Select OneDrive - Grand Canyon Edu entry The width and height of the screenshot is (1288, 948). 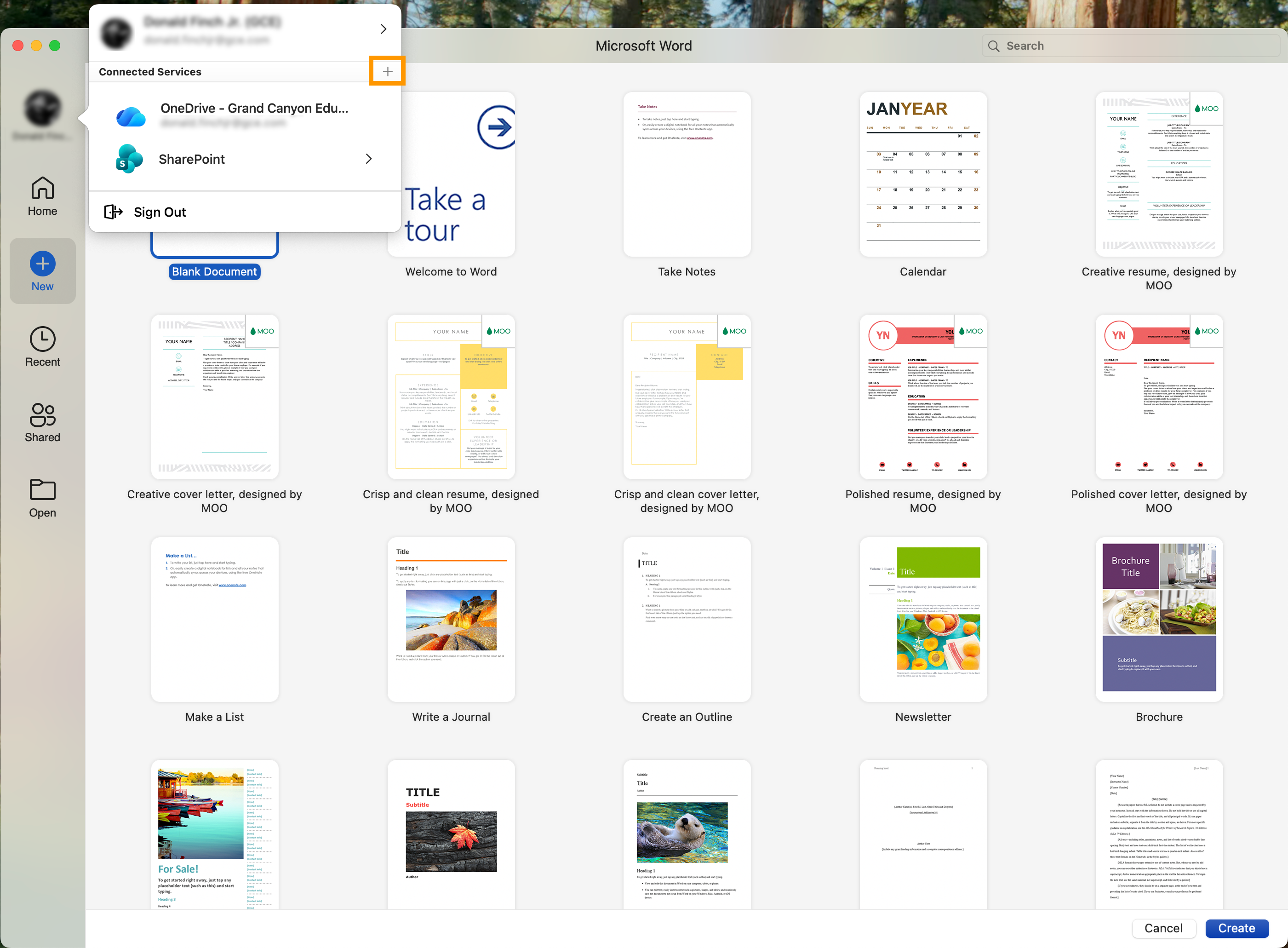(x=253, y=109)
